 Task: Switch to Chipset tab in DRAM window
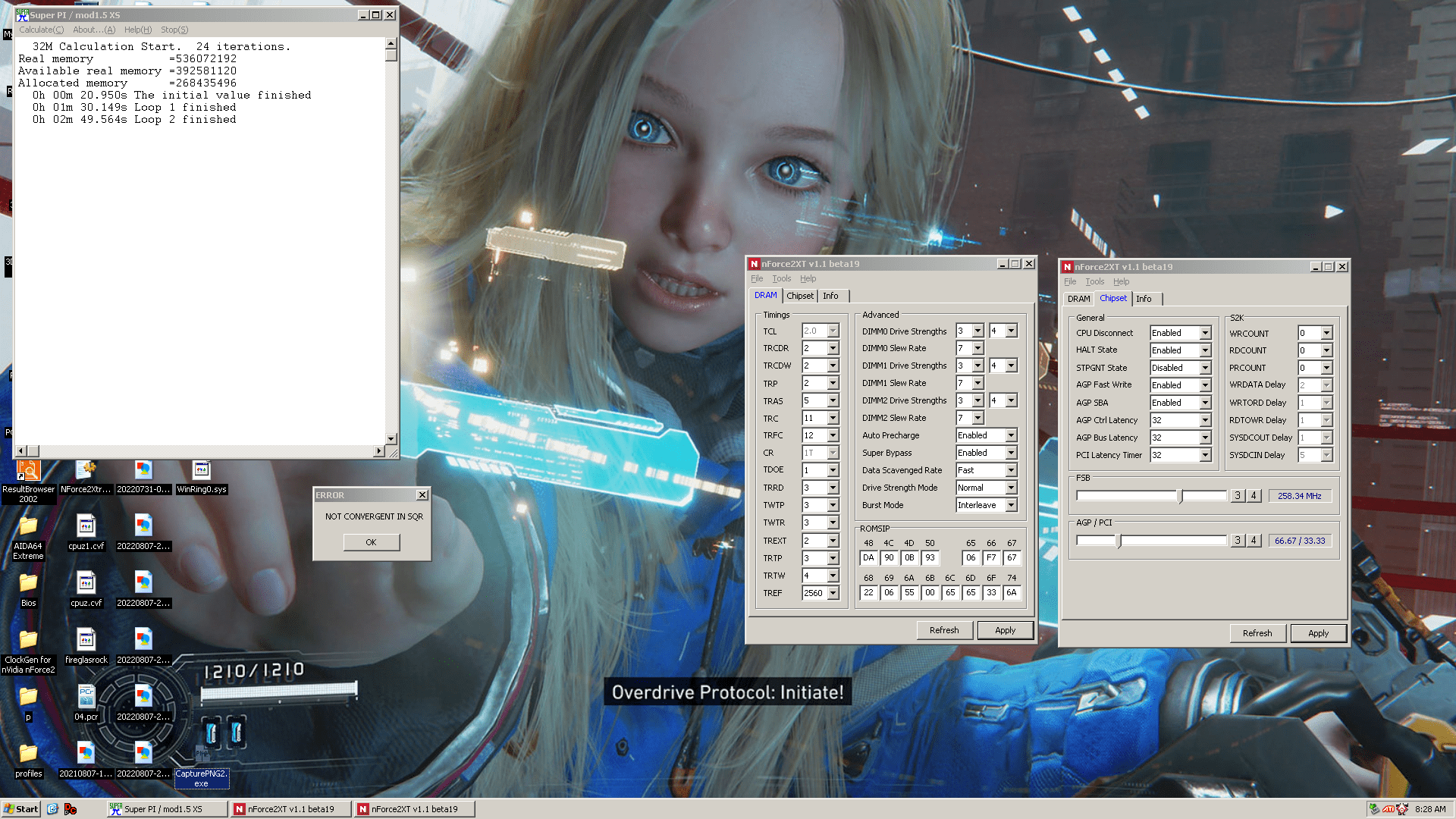click(799, 297)
